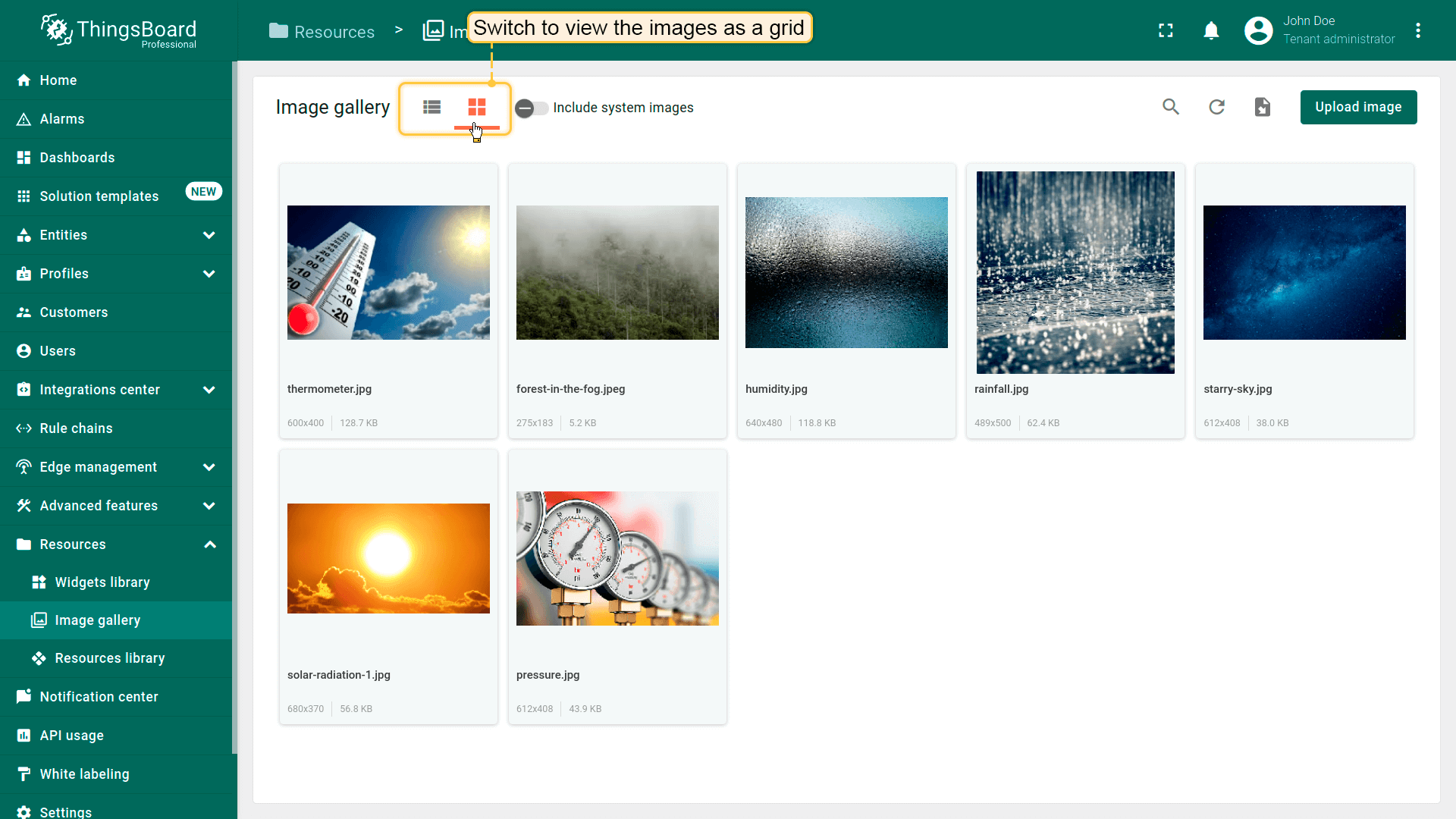1456x819 pixels.
Task: Open Widgets library page
Action: click(102, 582)
